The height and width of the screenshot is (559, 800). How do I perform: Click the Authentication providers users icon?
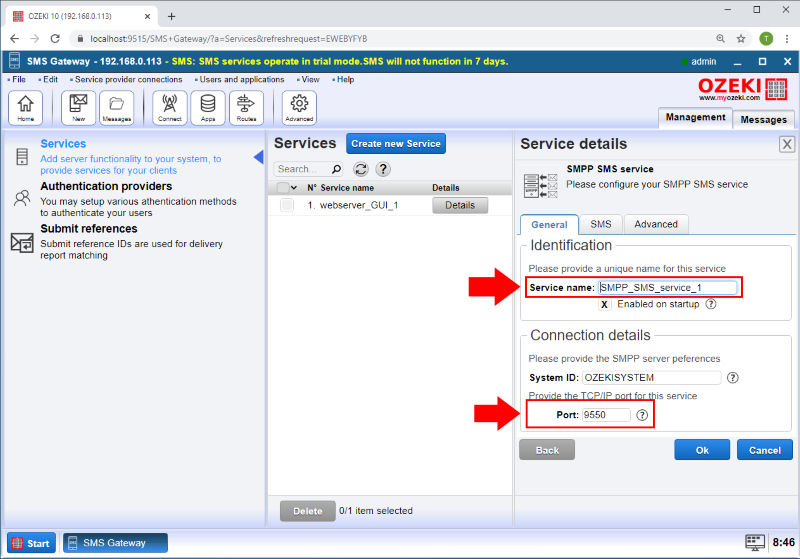(x=22, y=198)
